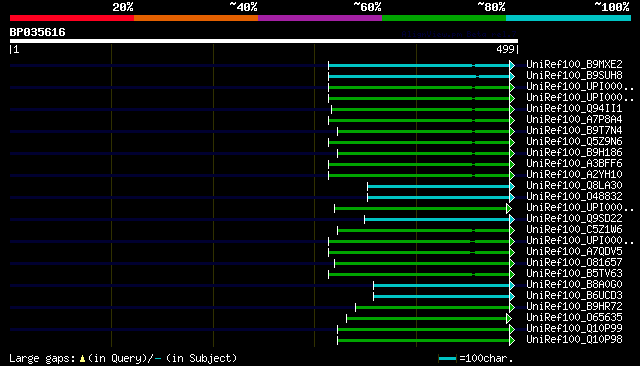Image resolution: width=640 pixels, height=366 pixels.
Task: Select the UniRef100_Q9SD22 subject label
Action: click(574, 219)
